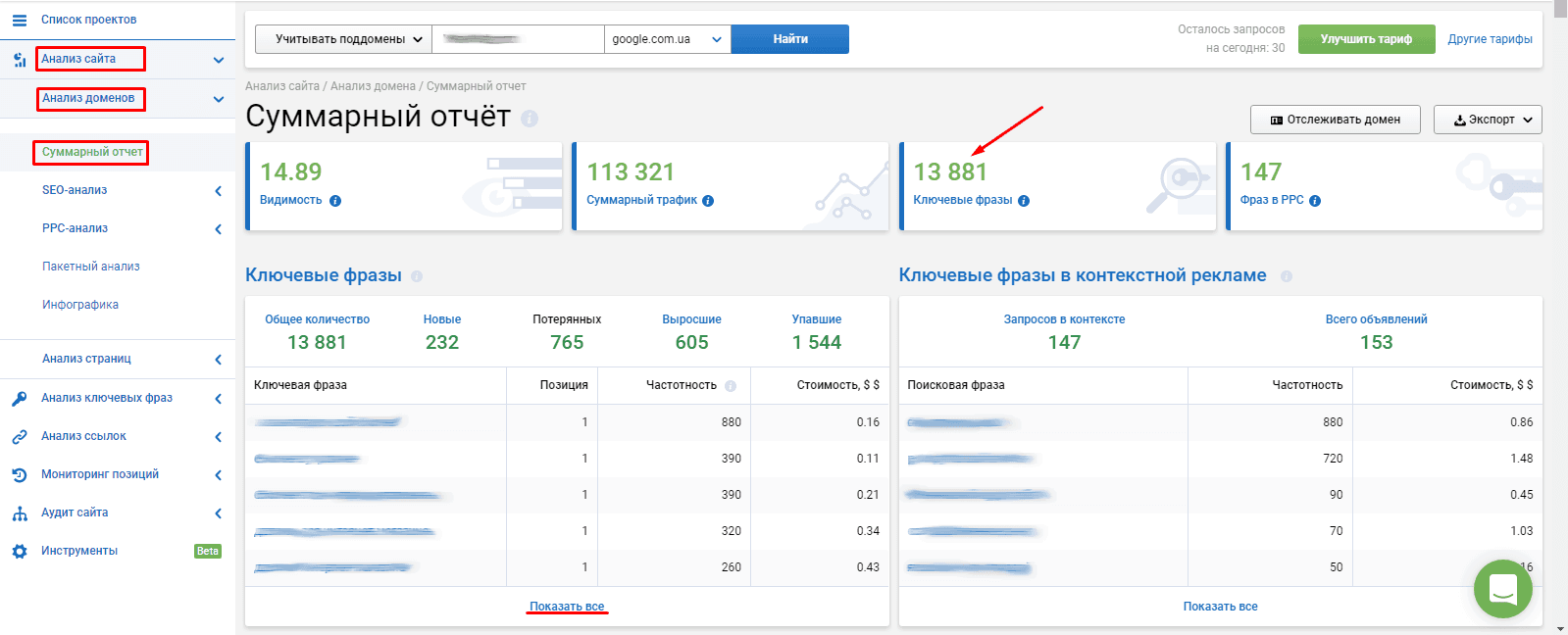This screenshot has height=635, width=1568.
Task: Open Пакетный анализ menu item
Action: (x=90, y=267)
